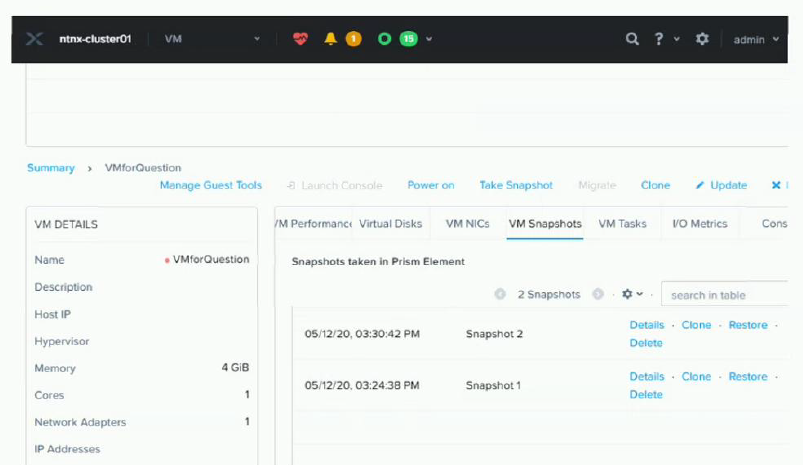The image size is (803, 465).
Task: Open the help question mark menu
Action: [660, 39]
